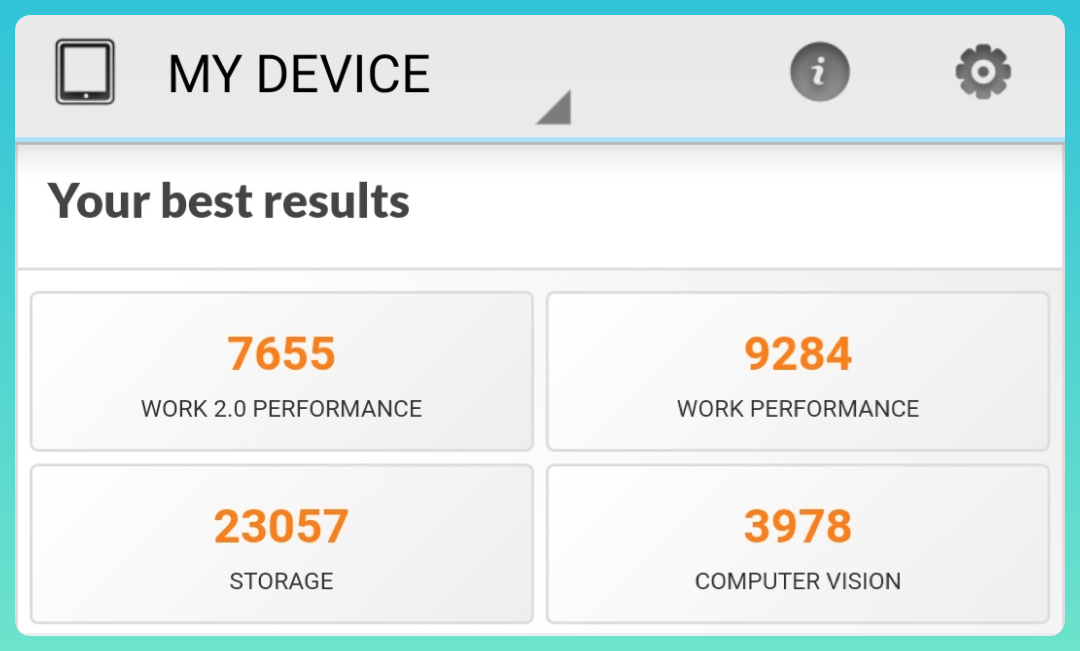This screenshot has width=1080, height=651.
Task: Open the info panel via the i icon
Action: (819, 71)
